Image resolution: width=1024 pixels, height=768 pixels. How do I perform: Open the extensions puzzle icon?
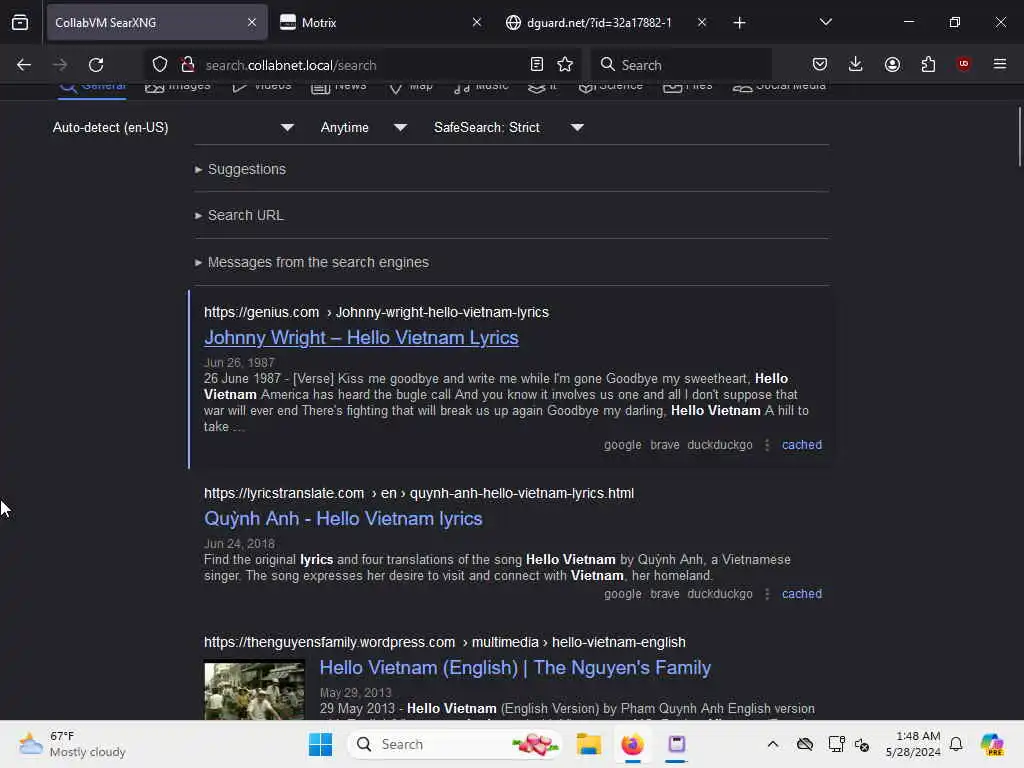[928, 64]
